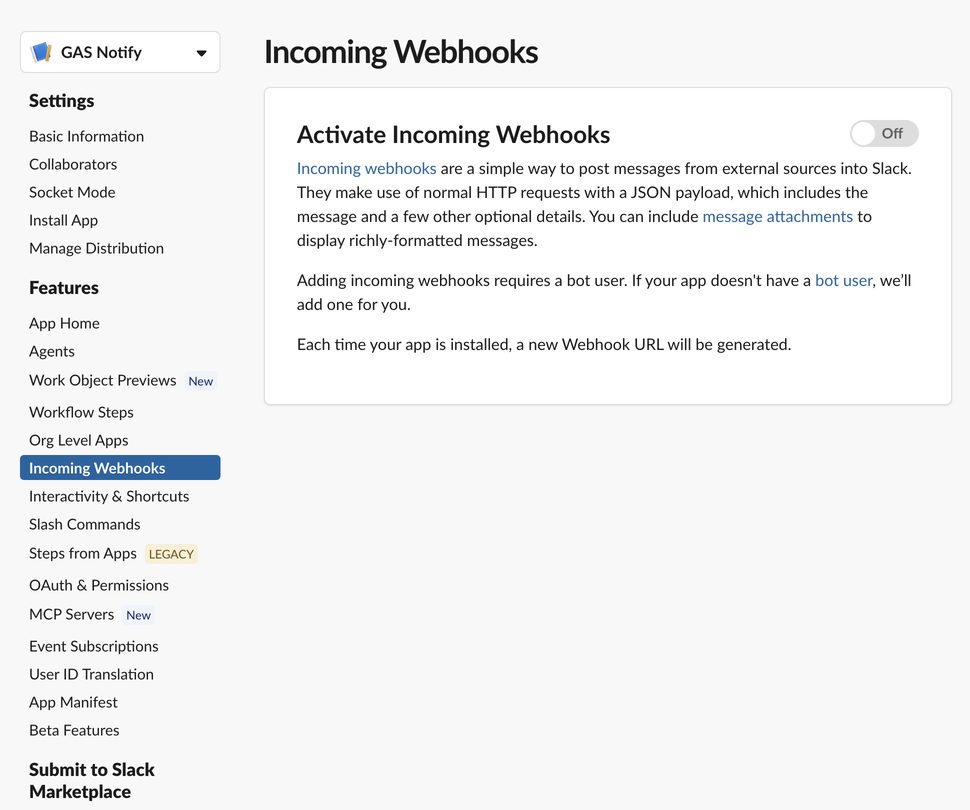
Task: Click the GAS Notify app icon
Action: pyautogui.click(x=41, y=53)
